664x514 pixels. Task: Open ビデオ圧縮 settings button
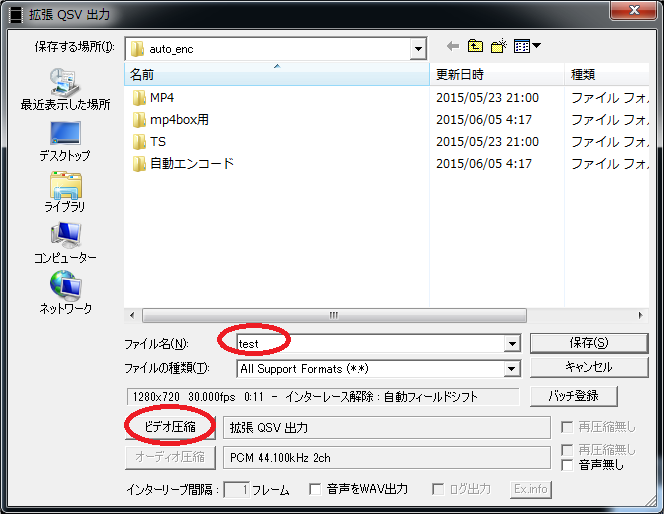pyautogui.click(x=170, y=427)
